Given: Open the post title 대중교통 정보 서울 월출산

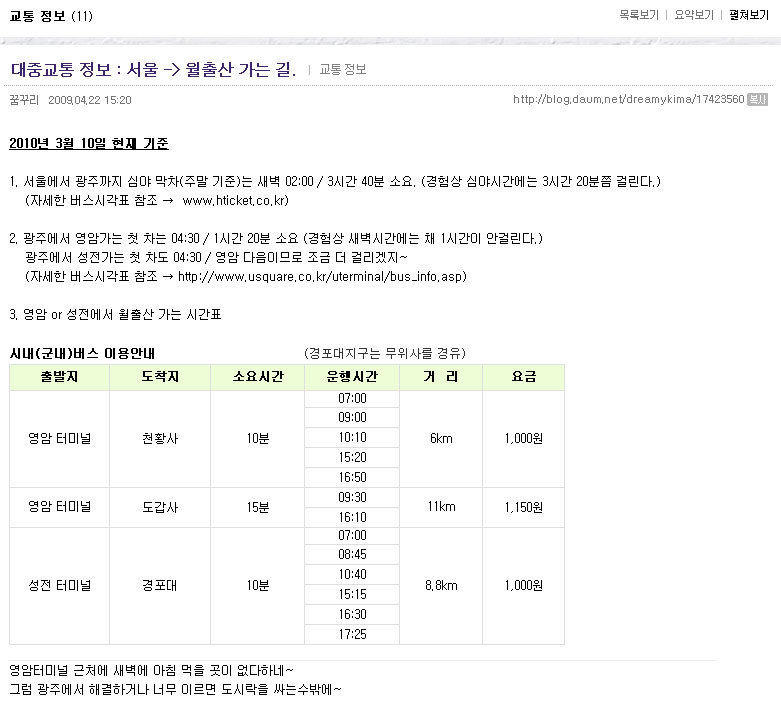Looking at the screenshot, I should pos(153,69).
